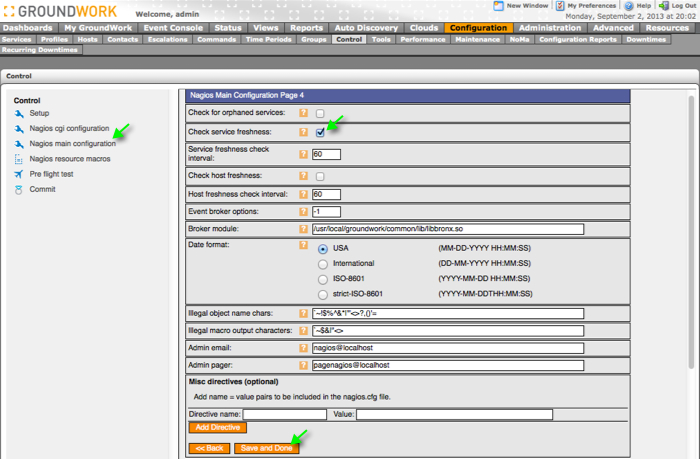Select International date format radio

(323, 264)
